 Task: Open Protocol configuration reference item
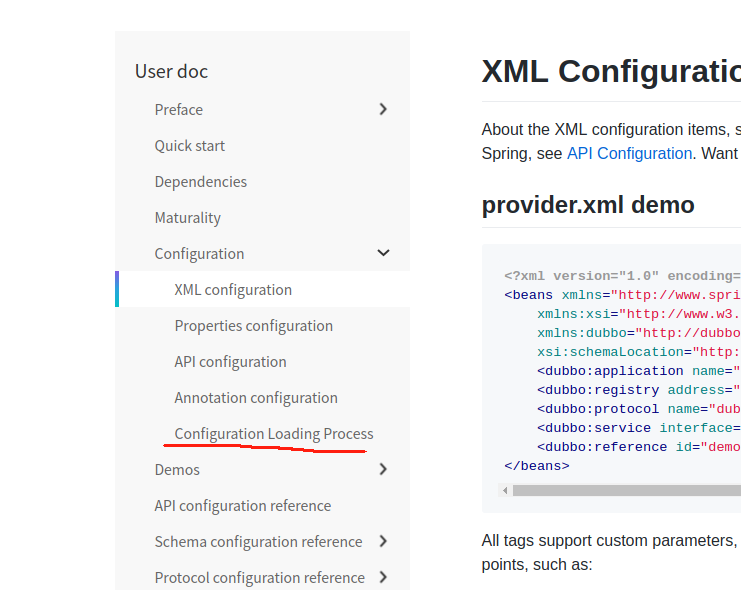[x=259, y=577]
